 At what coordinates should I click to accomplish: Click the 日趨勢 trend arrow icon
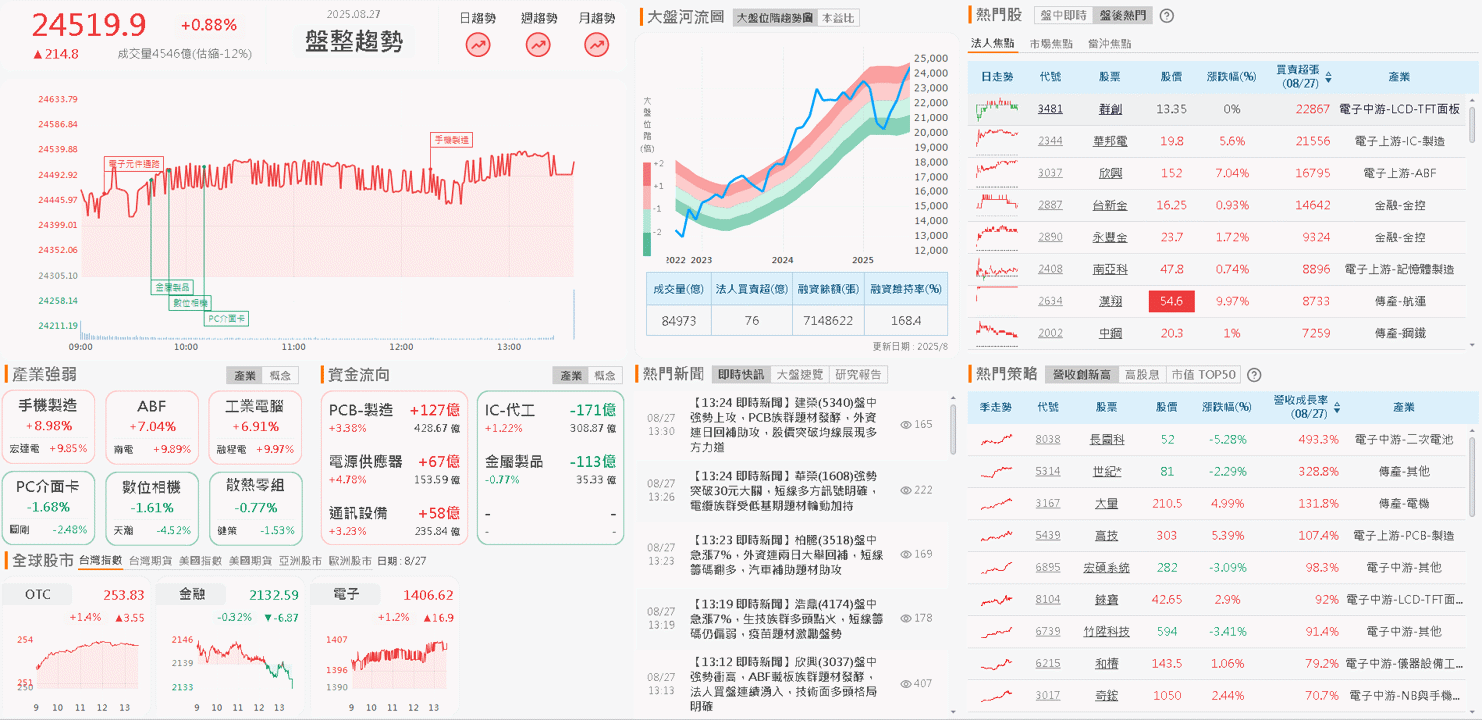(478, 44)
